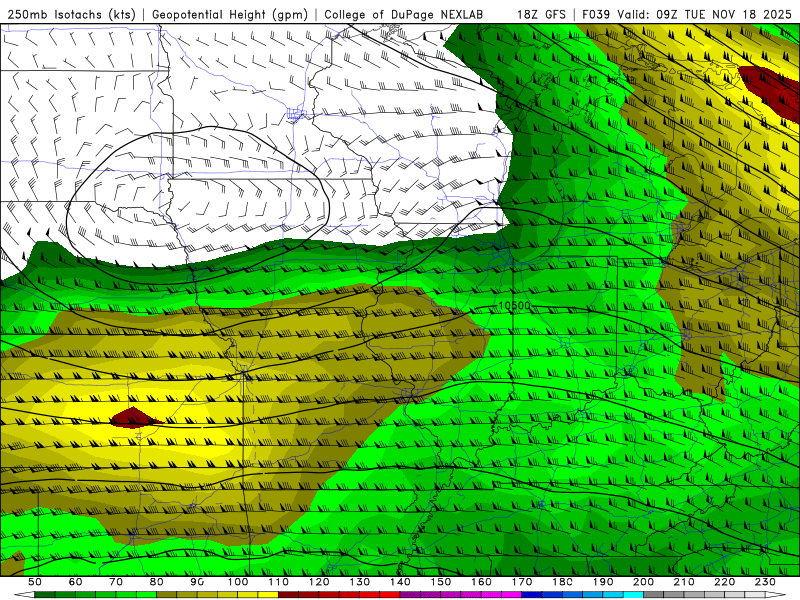The image size is (800, 600).
Task: Click the "70" color scale label
Action: coord(116,582)
